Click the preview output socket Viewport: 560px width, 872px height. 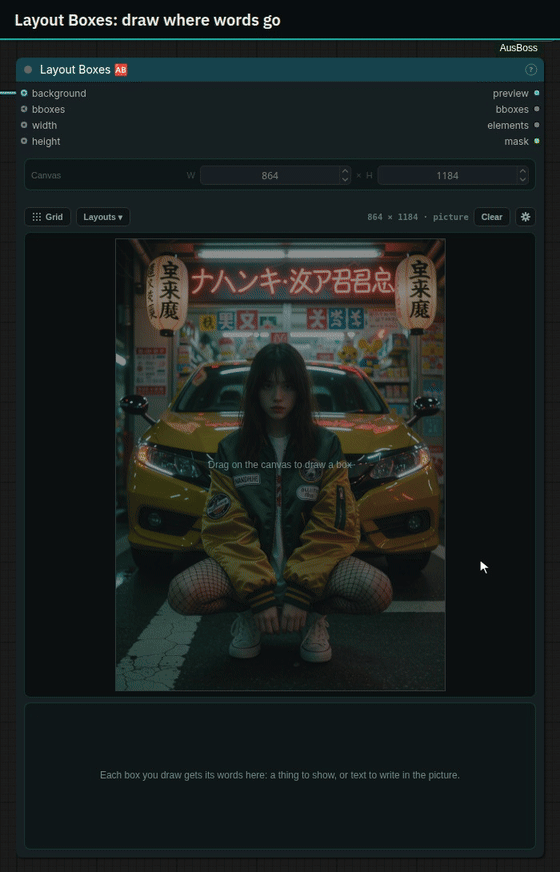[537, 93]
